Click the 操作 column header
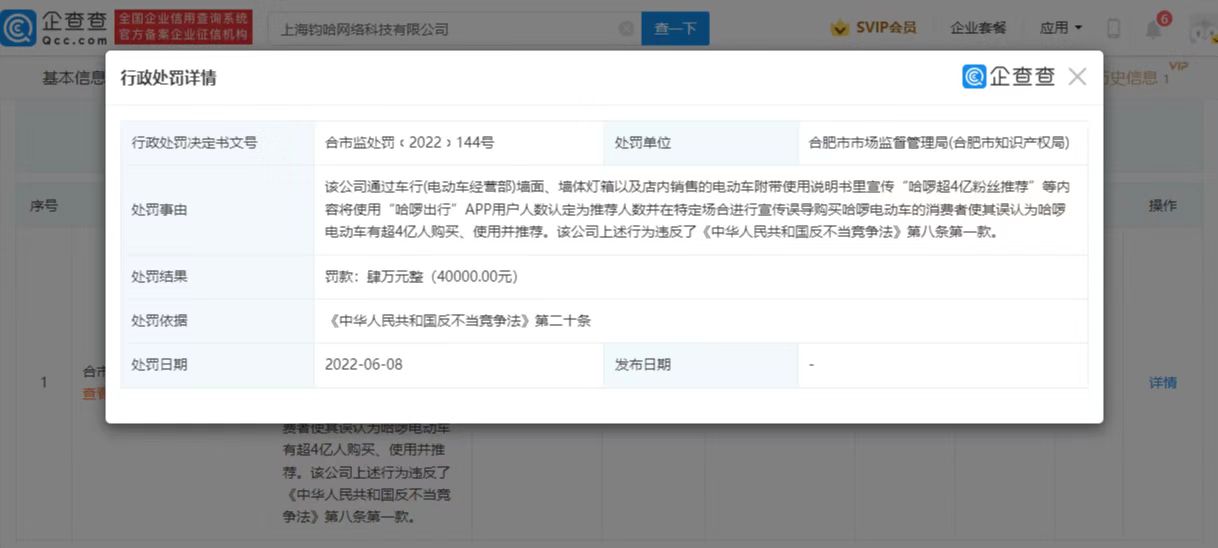 1163,205
